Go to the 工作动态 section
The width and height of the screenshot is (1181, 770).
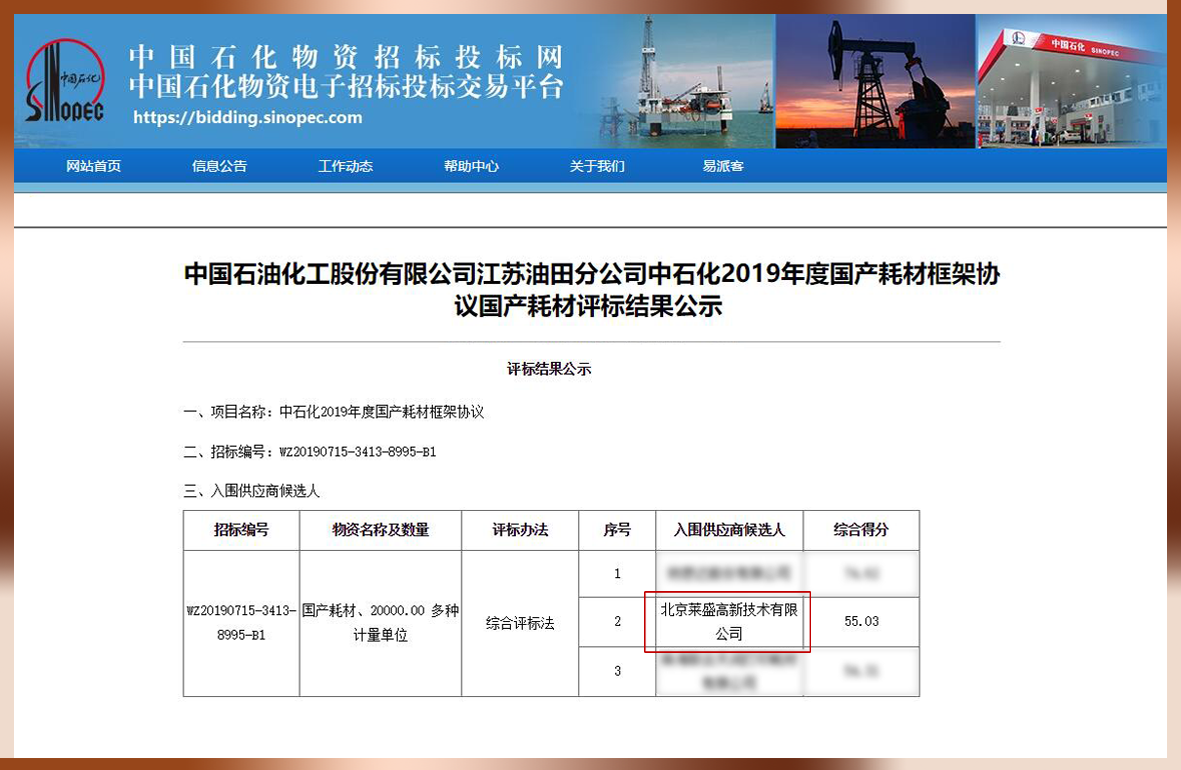point(345,166)
